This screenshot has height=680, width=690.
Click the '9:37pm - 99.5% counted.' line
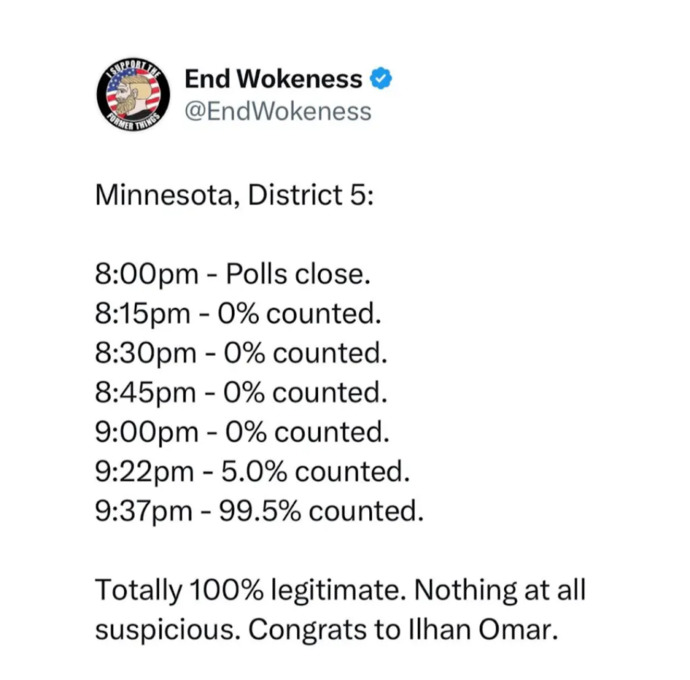[x=259, y=511]
